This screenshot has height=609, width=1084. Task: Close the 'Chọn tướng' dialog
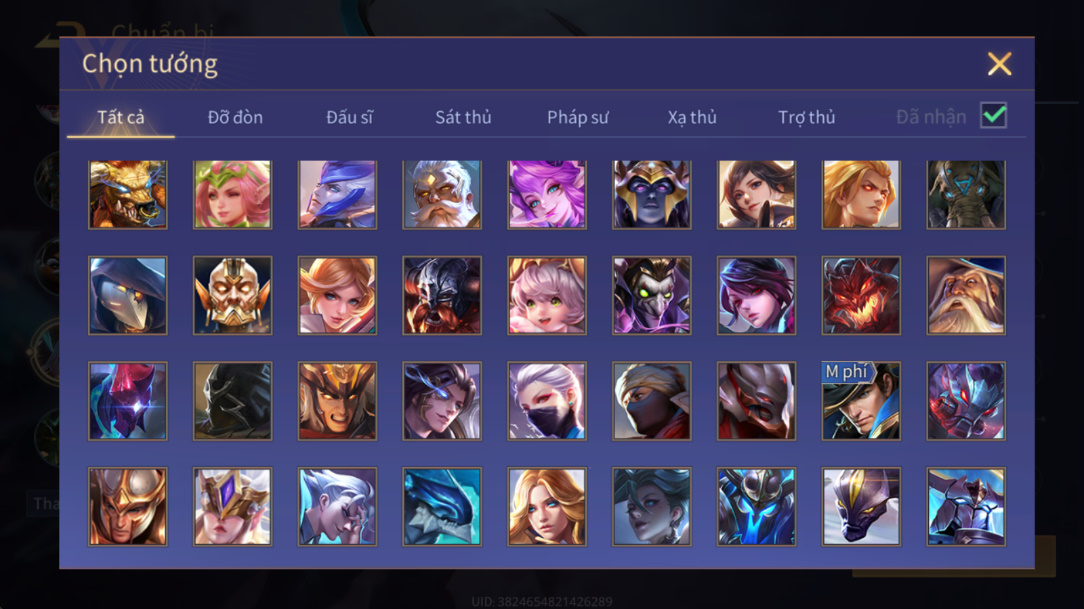click(999, 64)
